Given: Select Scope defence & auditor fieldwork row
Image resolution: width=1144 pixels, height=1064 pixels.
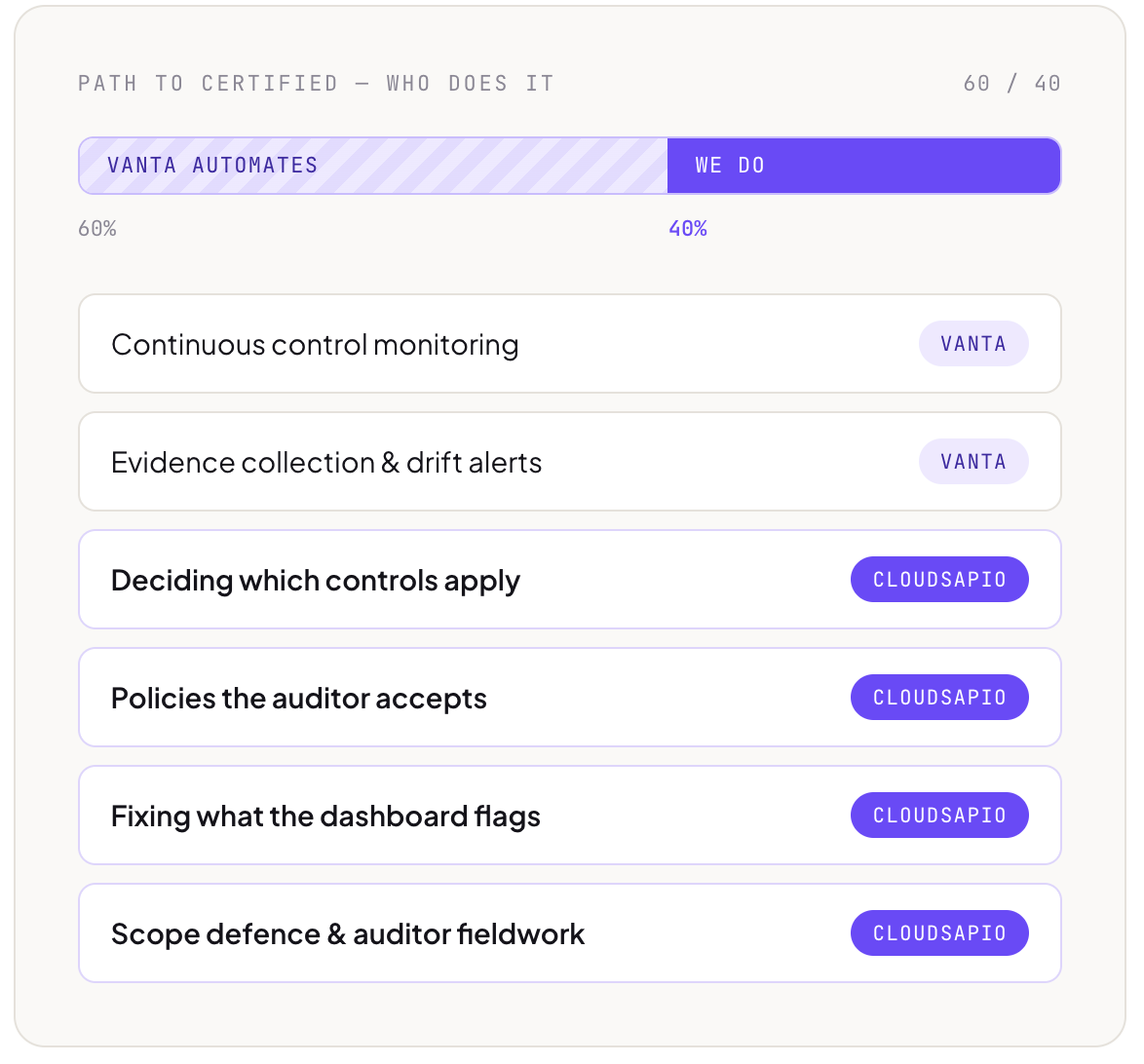Looking at the screenshot, I should (570, 933).
